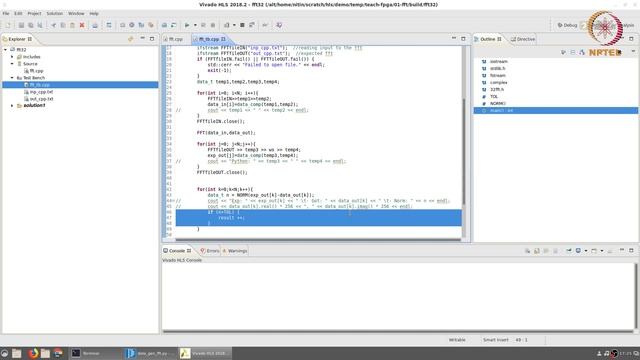Click the link-with-editor icon in Explorer header
This screenshot has width=640, height=360.
pyautogui.click(x=131, y=39)
